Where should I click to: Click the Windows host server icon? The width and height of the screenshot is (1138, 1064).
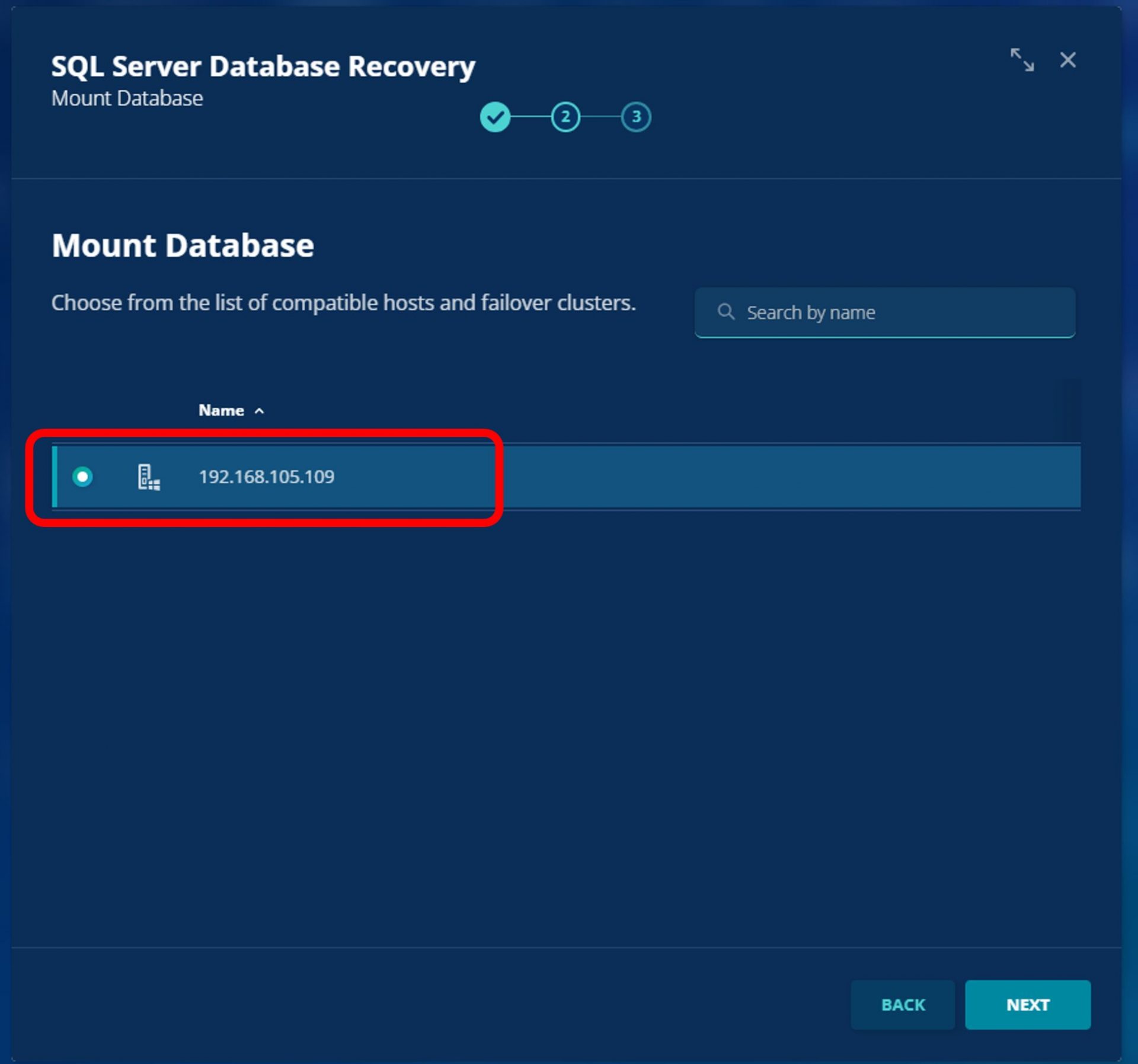coord(148,477)
